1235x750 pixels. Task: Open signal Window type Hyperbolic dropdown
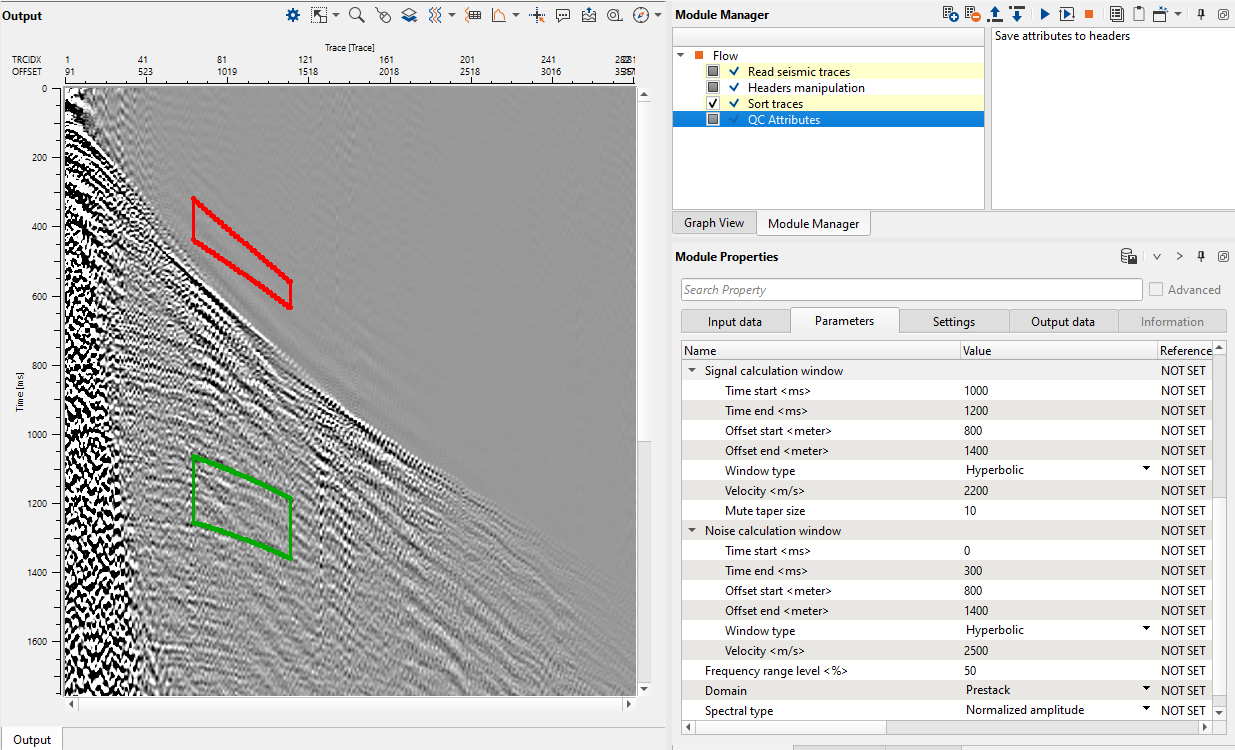[x=1146, y=470]
